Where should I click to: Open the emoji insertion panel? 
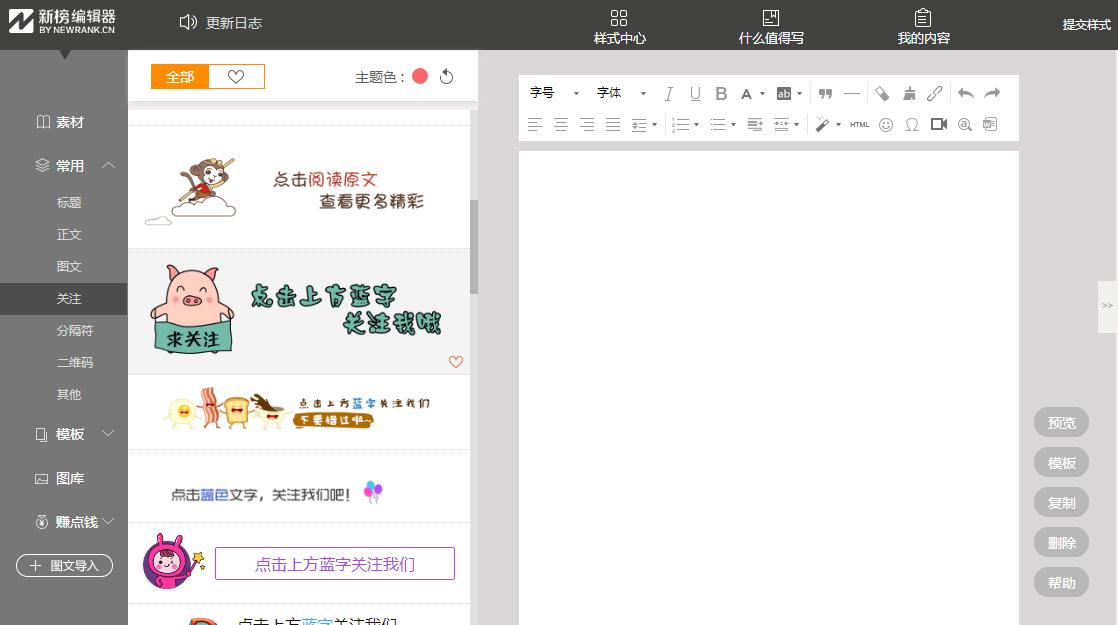tap(886, 124)
